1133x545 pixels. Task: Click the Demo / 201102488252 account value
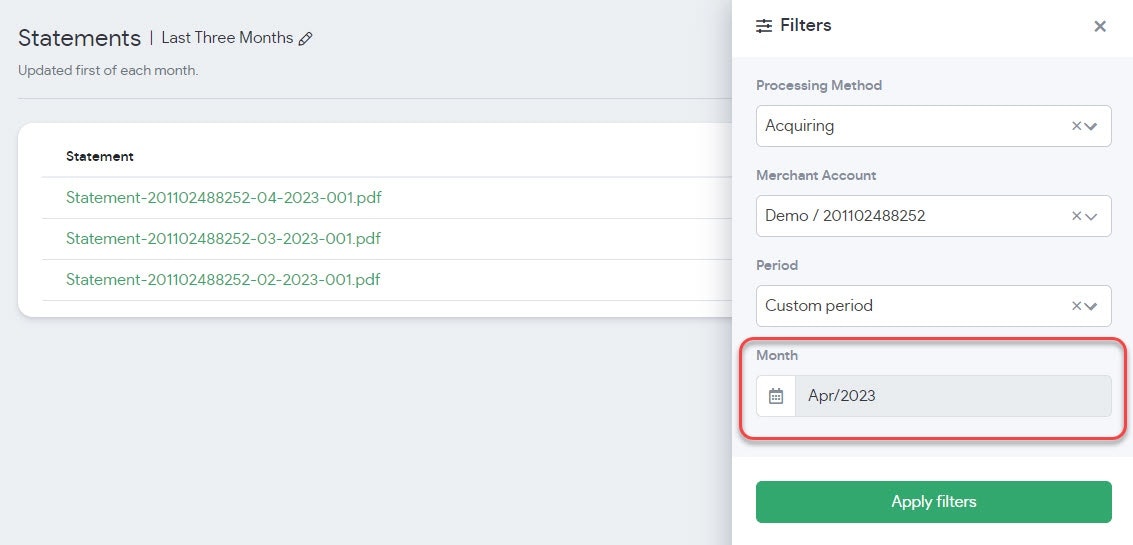coord(845,216)
